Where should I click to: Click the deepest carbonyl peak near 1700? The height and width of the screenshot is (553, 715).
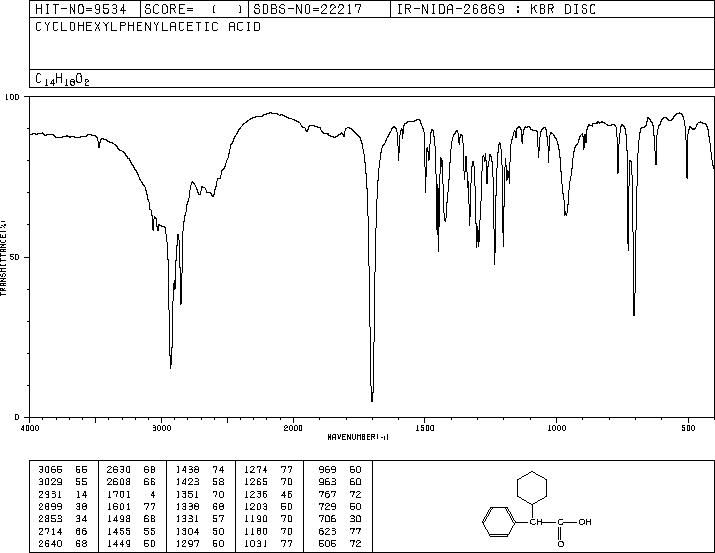[x=372, y=400]
